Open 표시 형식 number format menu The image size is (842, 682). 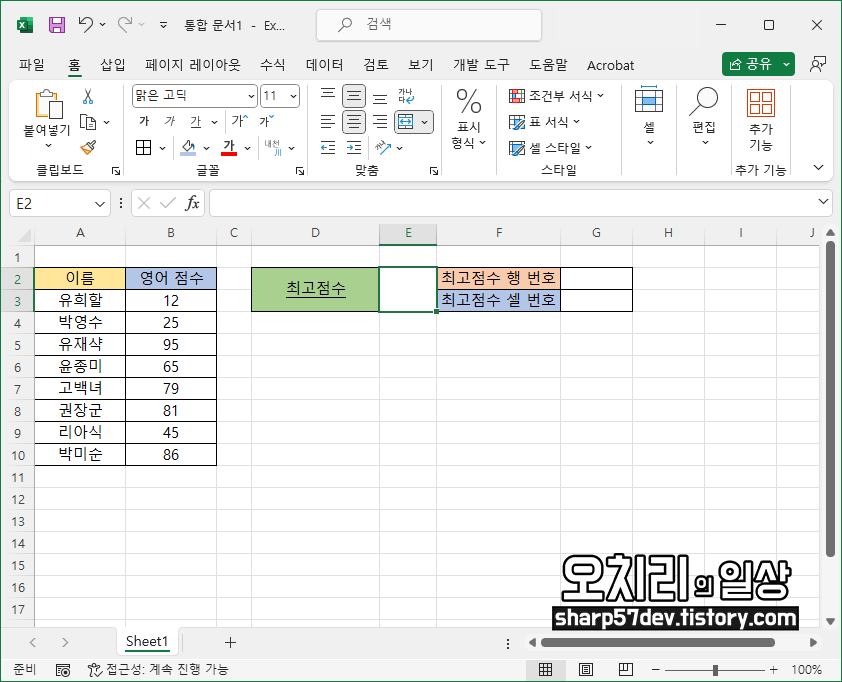[x=469, y=119]
